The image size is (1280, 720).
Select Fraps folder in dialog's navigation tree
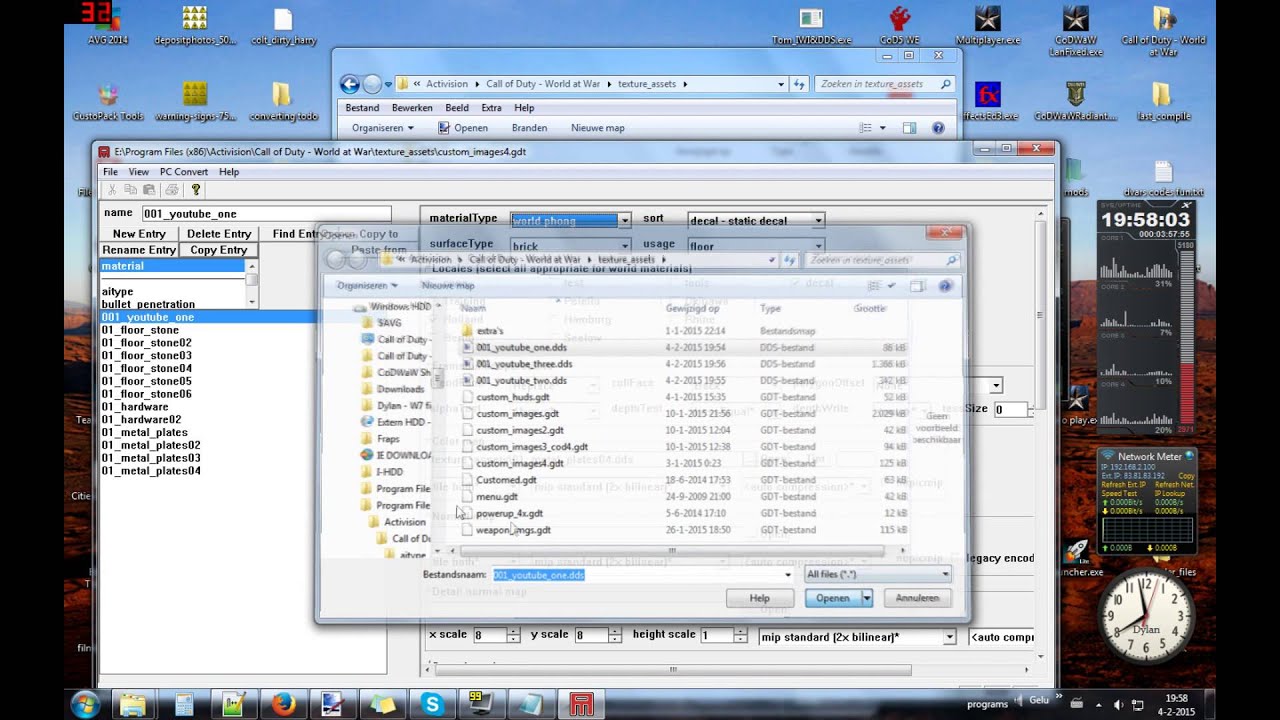pyautogui.click(x=389, y=439)
